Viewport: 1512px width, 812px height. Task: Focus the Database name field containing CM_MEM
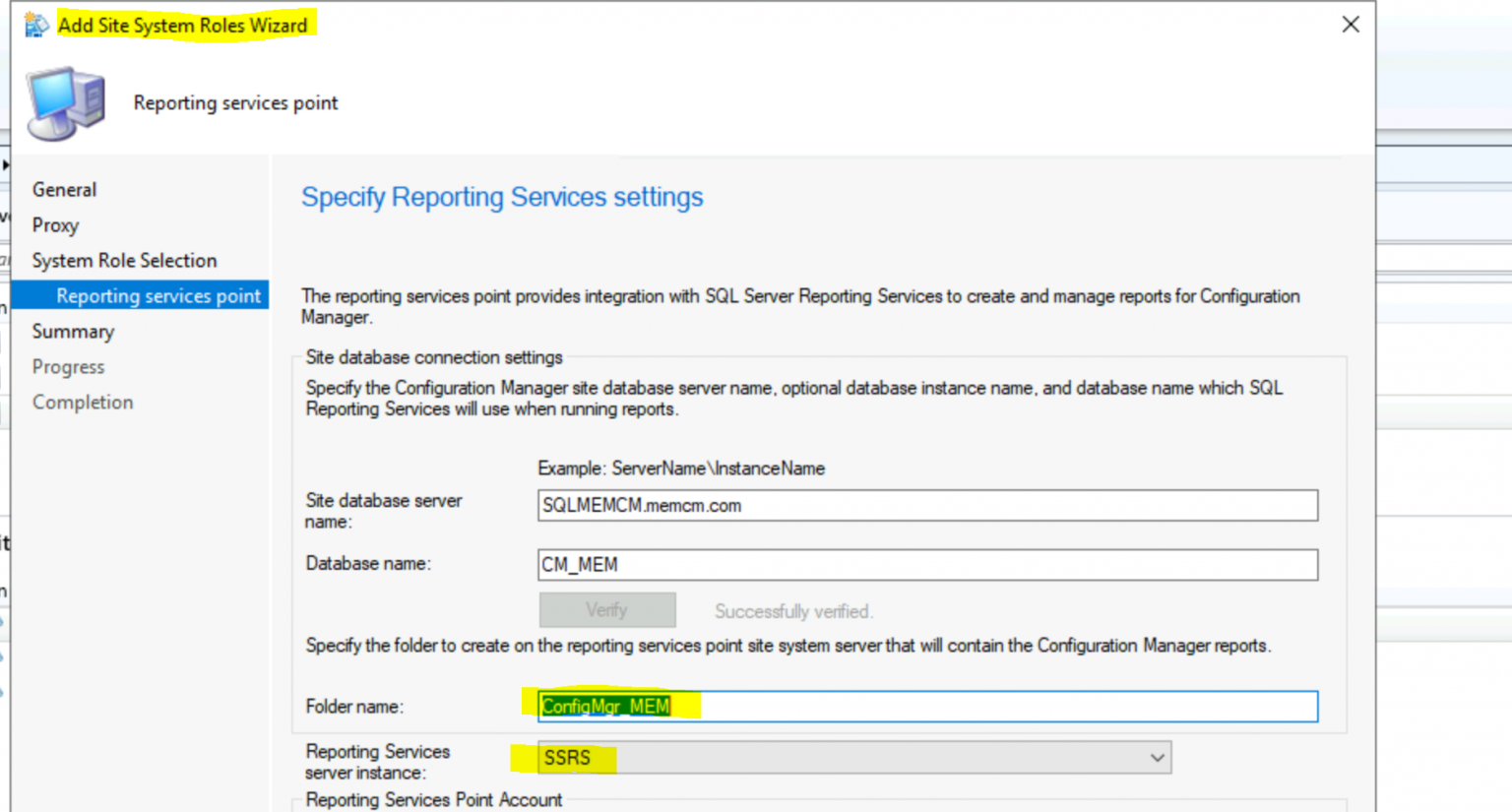tap(927, 564)
